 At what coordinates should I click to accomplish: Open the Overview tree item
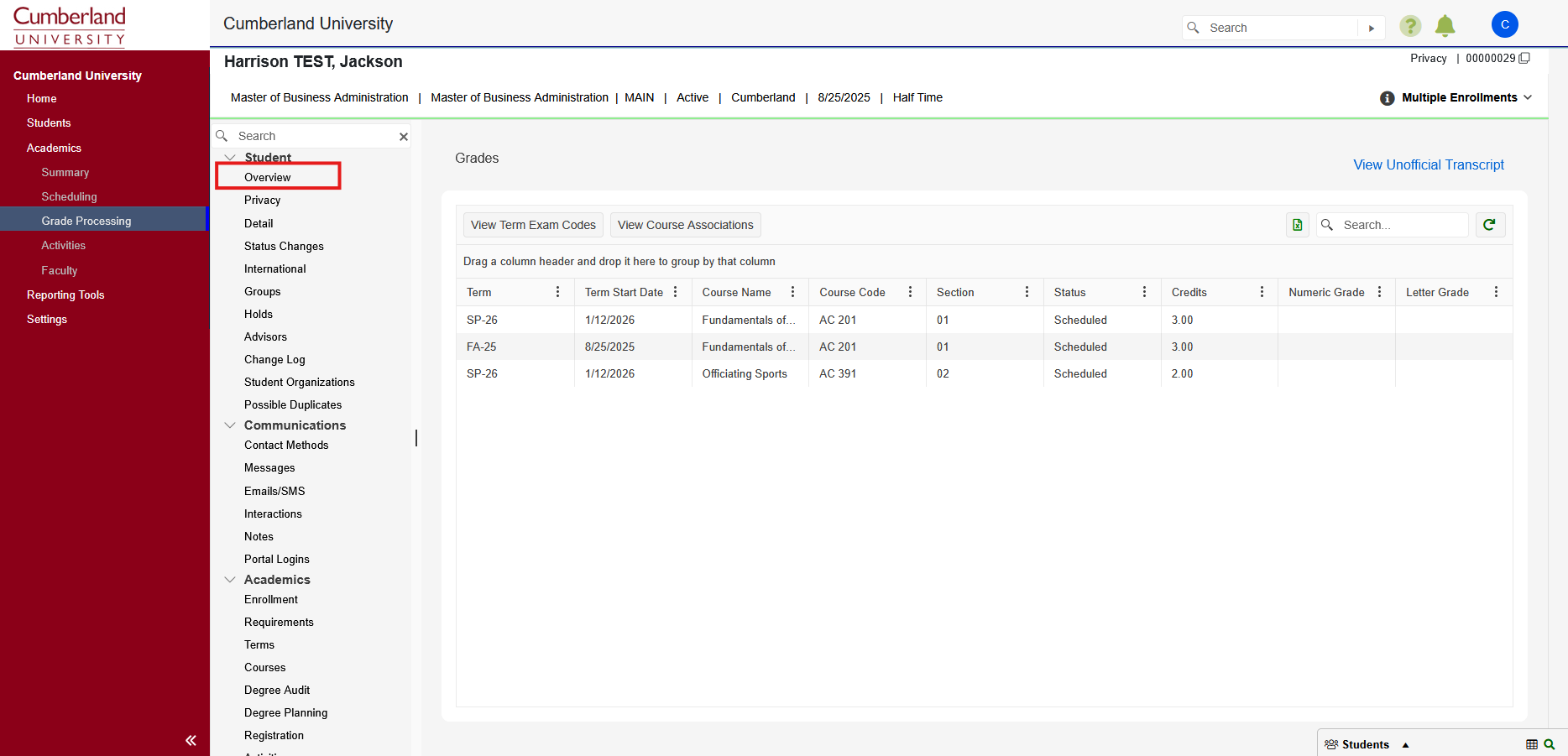[268, 177]
